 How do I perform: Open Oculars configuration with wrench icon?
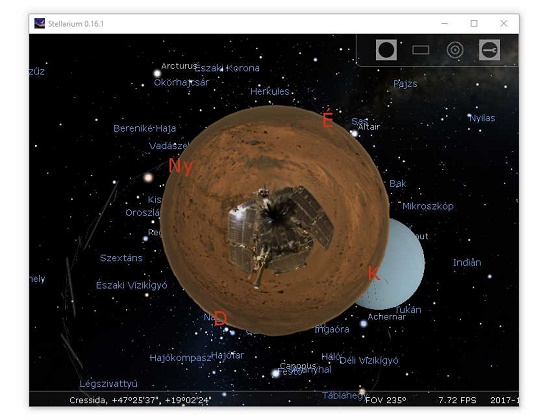tap(489, 50)
